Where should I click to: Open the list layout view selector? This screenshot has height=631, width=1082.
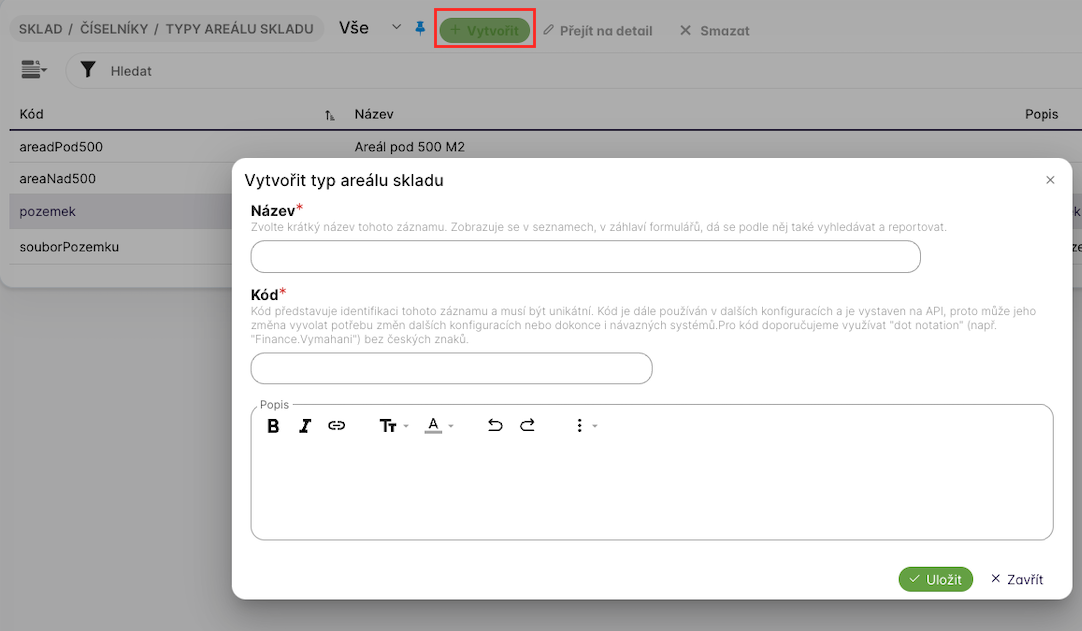34,70
